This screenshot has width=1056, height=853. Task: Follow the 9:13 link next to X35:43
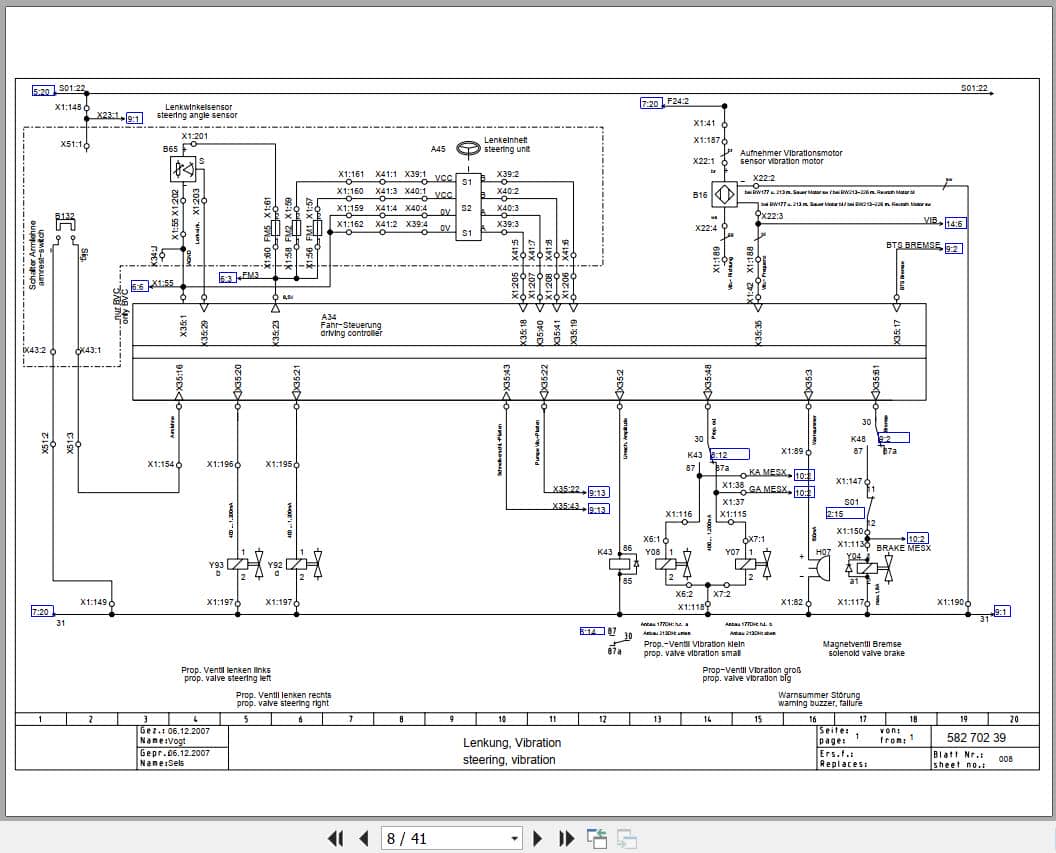pyautogui.click(x=598, y=509)
